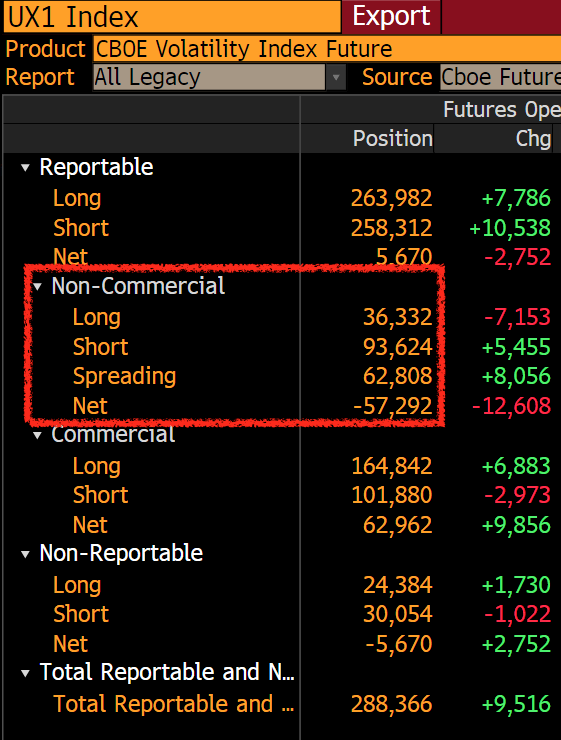Select the Reportable Short row label
Image resolution: width=561 pixels, height=740 pixels.
(81, 228)
